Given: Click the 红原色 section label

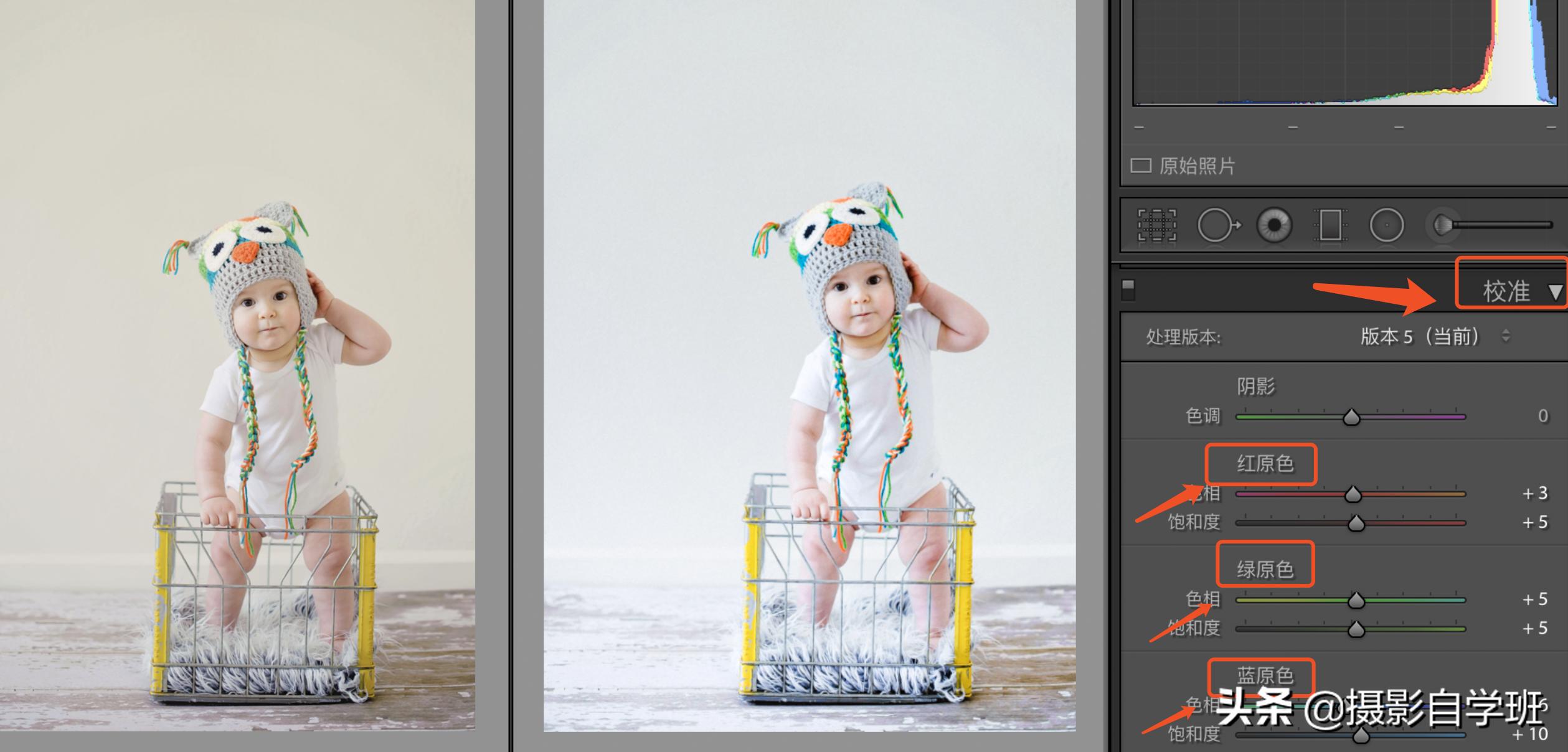Looking at the screenshot, I should point(1265,464).
